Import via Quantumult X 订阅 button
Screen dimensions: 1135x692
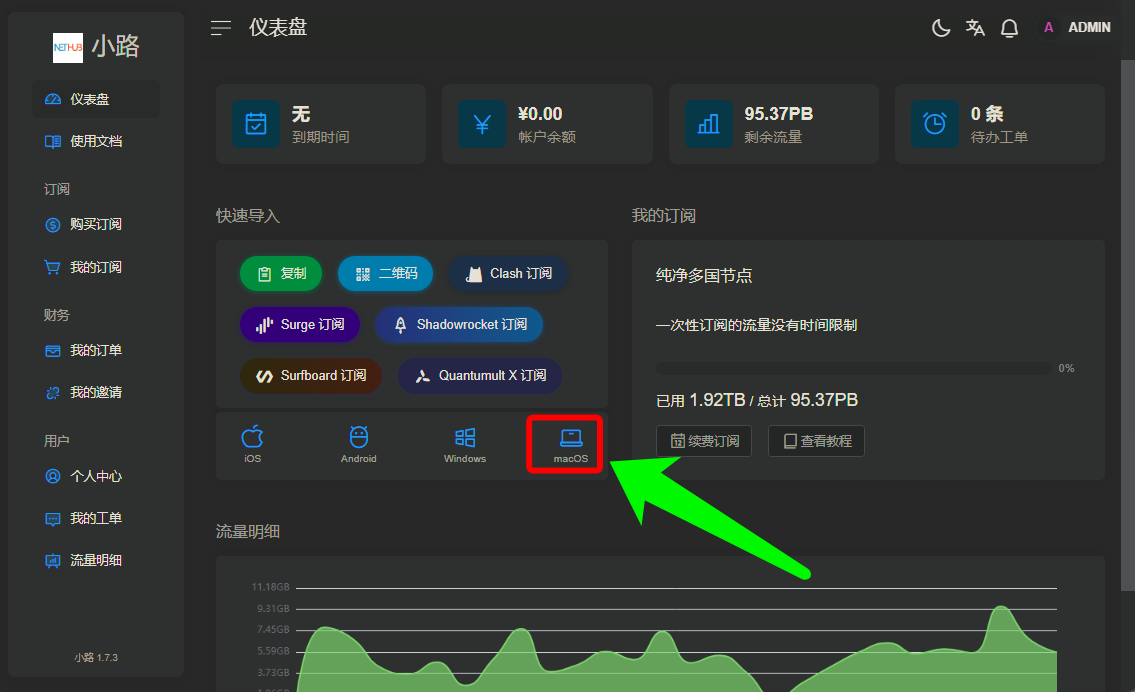pyautogui.click(x=480, y=376)
